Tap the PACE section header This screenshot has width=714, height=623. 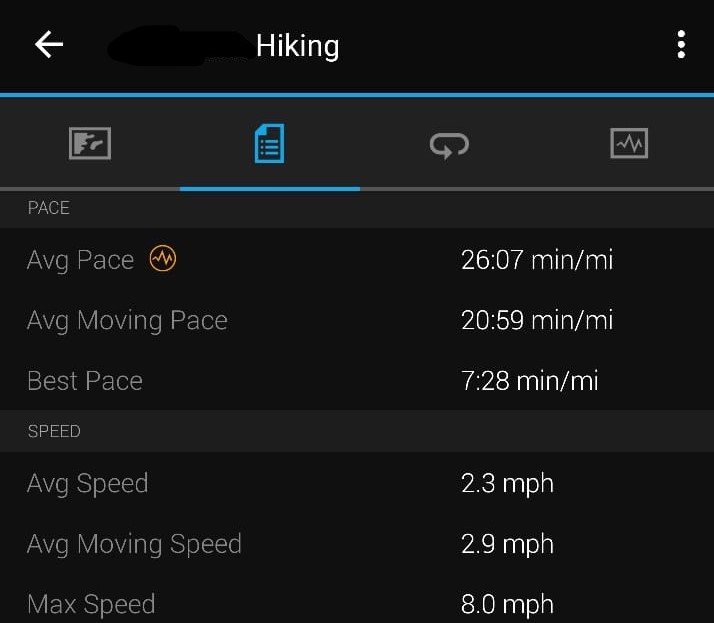(49, 208)
